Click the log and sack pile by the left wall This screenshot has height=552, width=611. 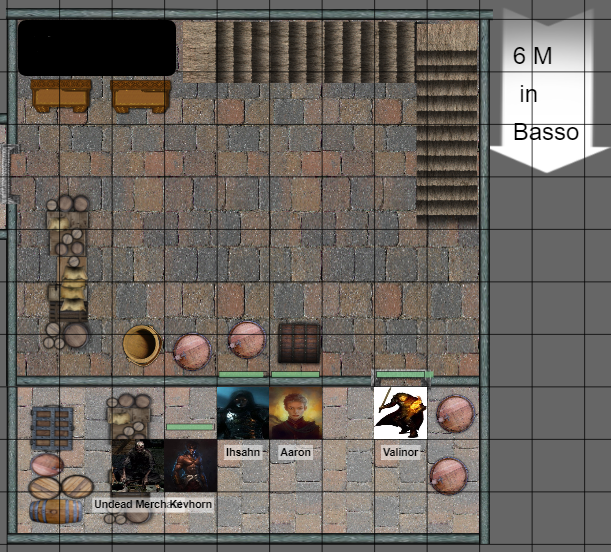click(67, 272)
